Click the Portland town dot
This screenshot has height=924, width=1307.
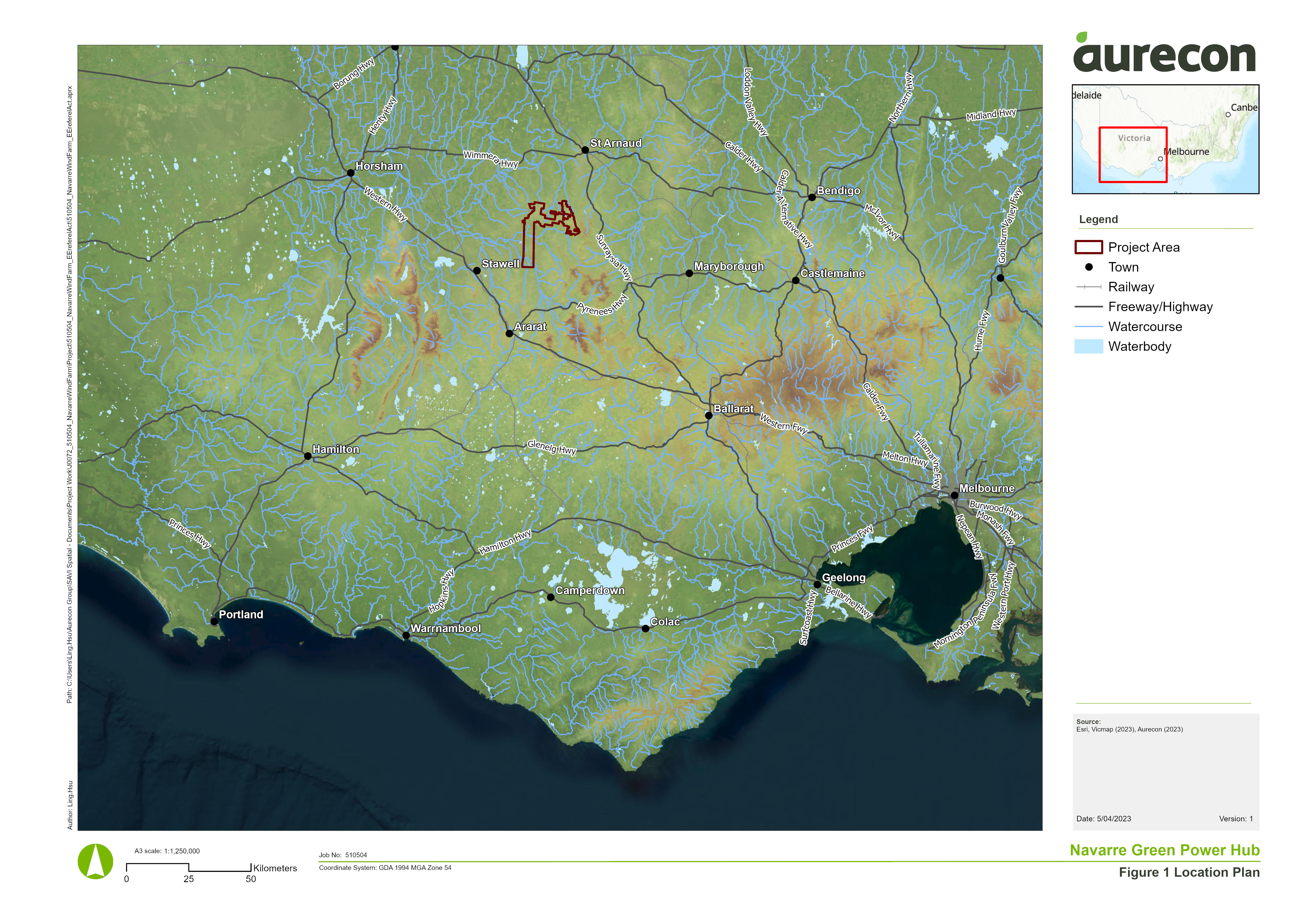[x=214, y=621]
